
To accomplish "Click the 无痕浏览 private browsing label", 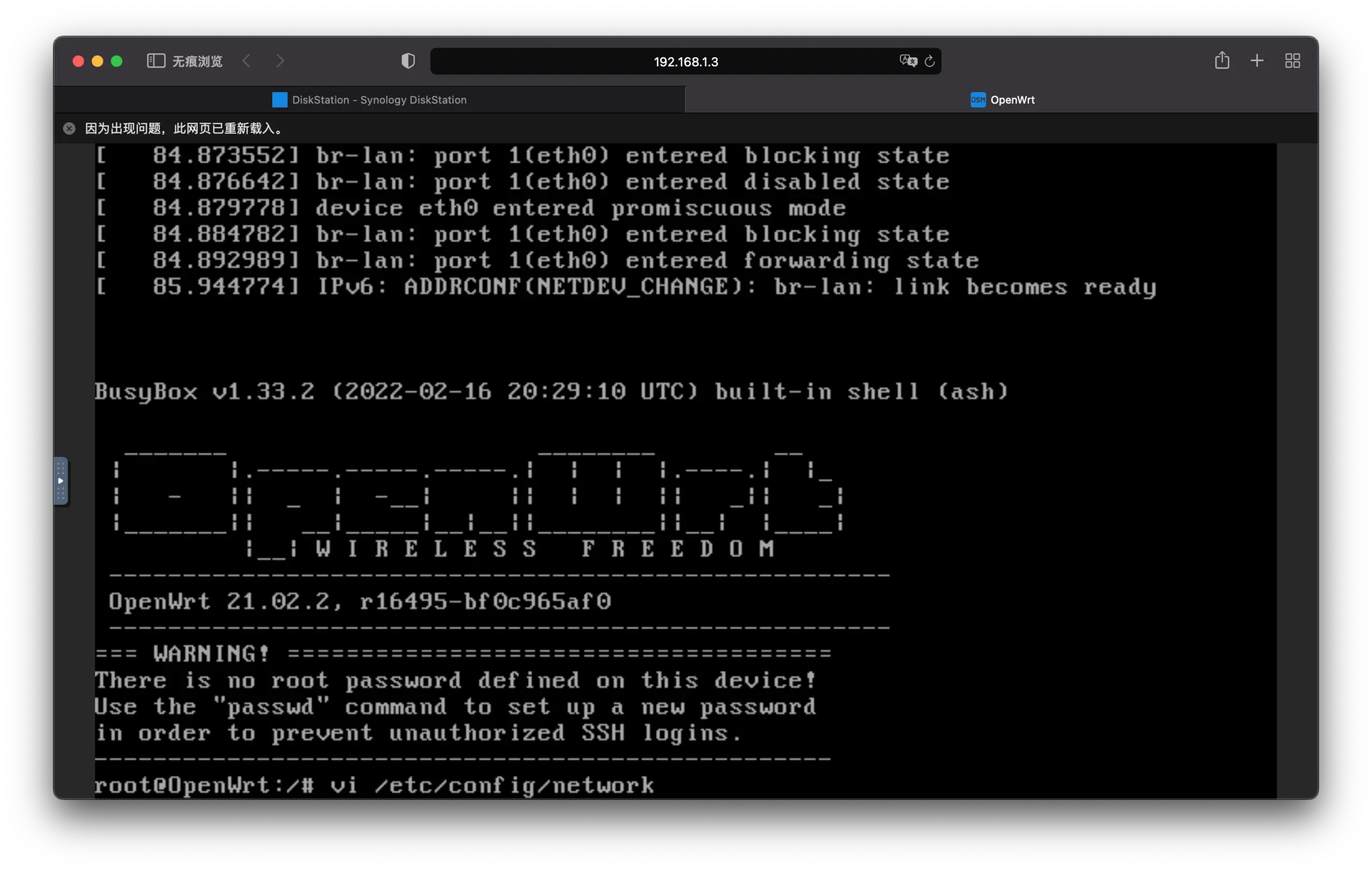I will 197,61.
